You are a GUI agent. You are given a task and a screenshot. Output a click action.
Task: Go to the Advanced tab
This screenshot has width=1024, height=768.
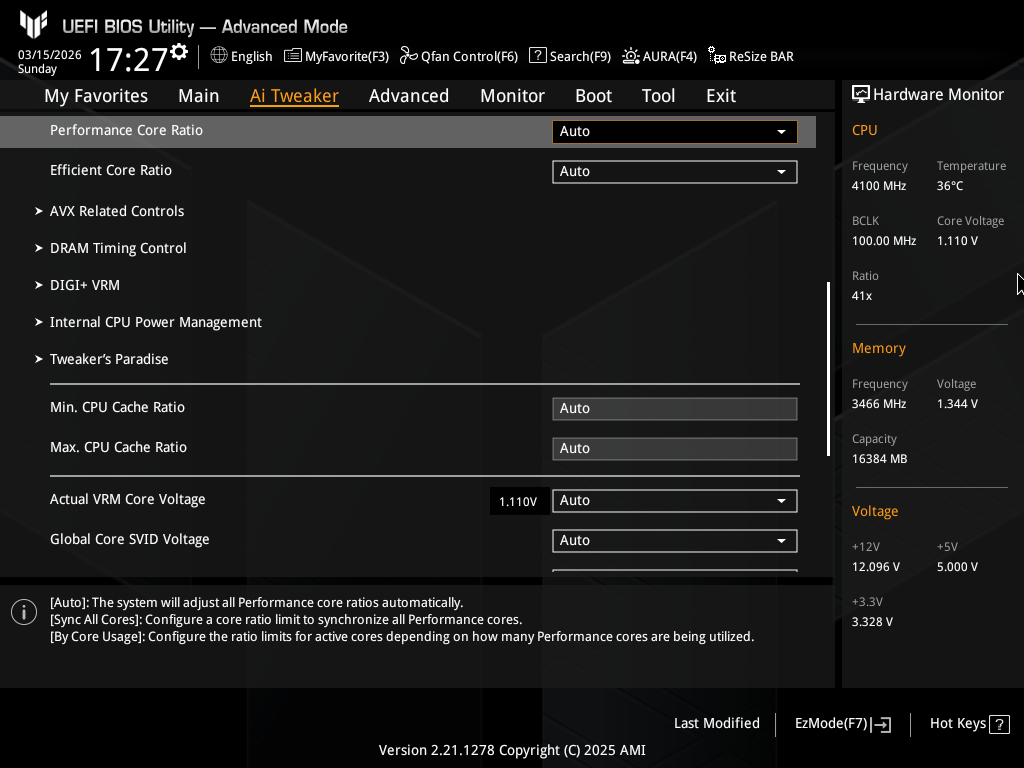[x=409, y=96]
